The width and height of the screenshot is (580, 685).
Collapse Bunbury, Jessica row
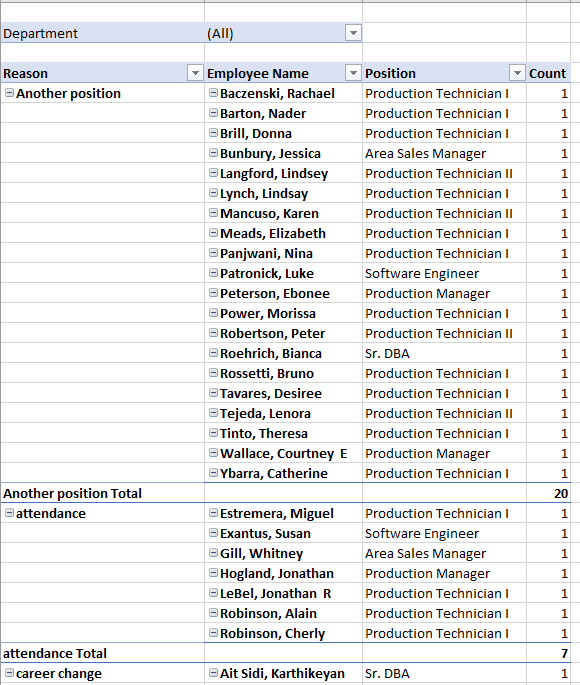coord(213,153)
